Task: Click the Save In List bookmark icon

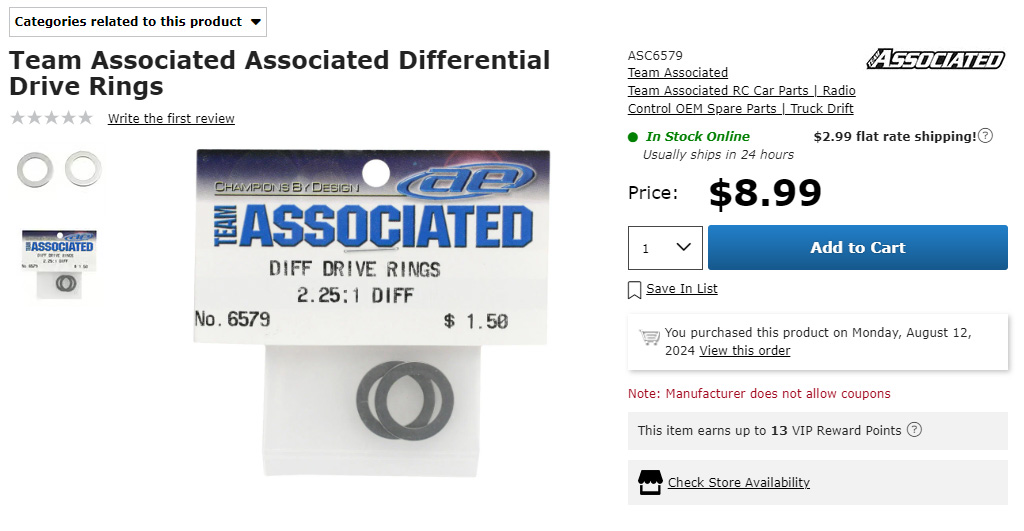Action: (x=634, y=290)
